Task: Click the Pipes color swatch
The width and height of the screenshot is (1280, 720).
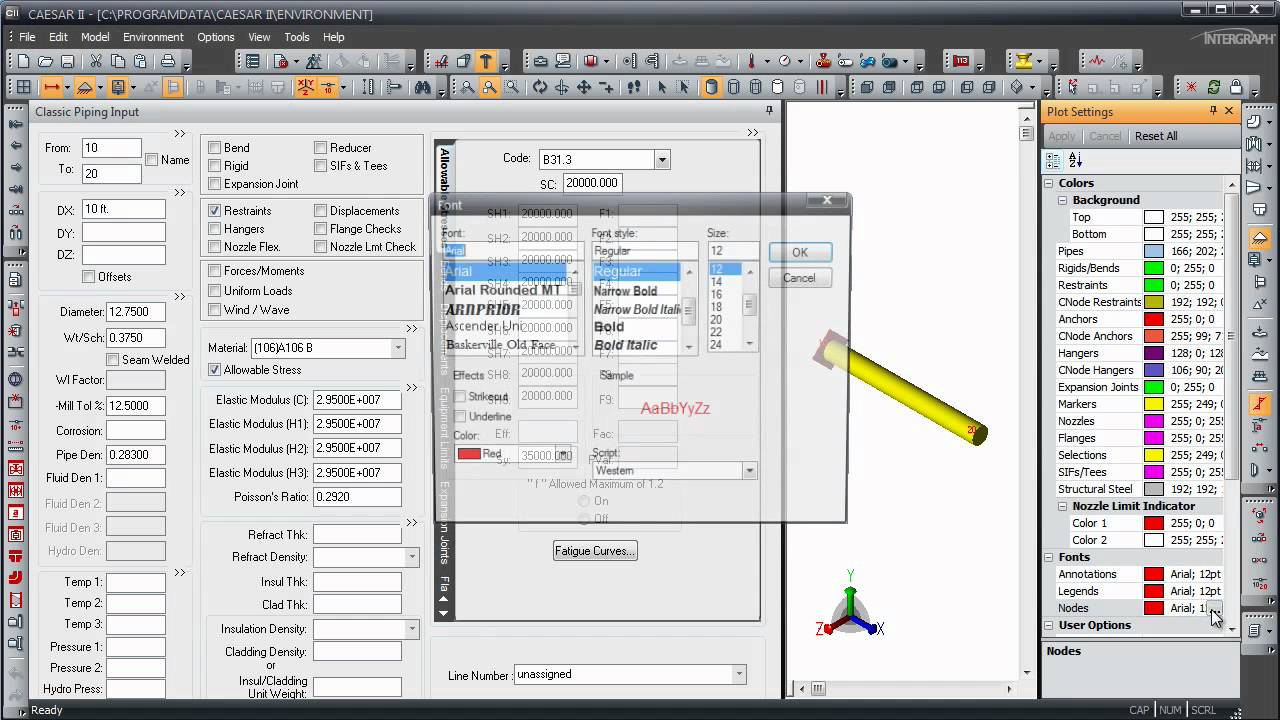Action: [x=1154, y=251]
